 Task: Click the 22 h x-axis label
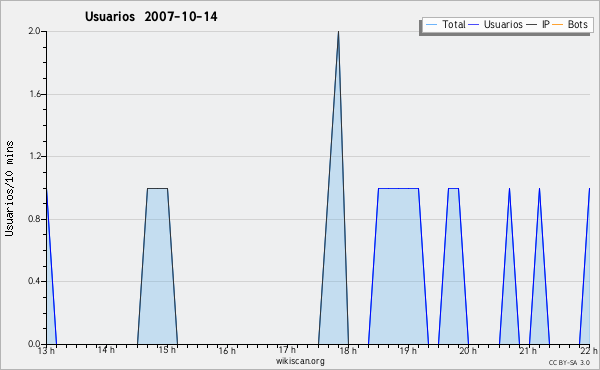(589, 350)
